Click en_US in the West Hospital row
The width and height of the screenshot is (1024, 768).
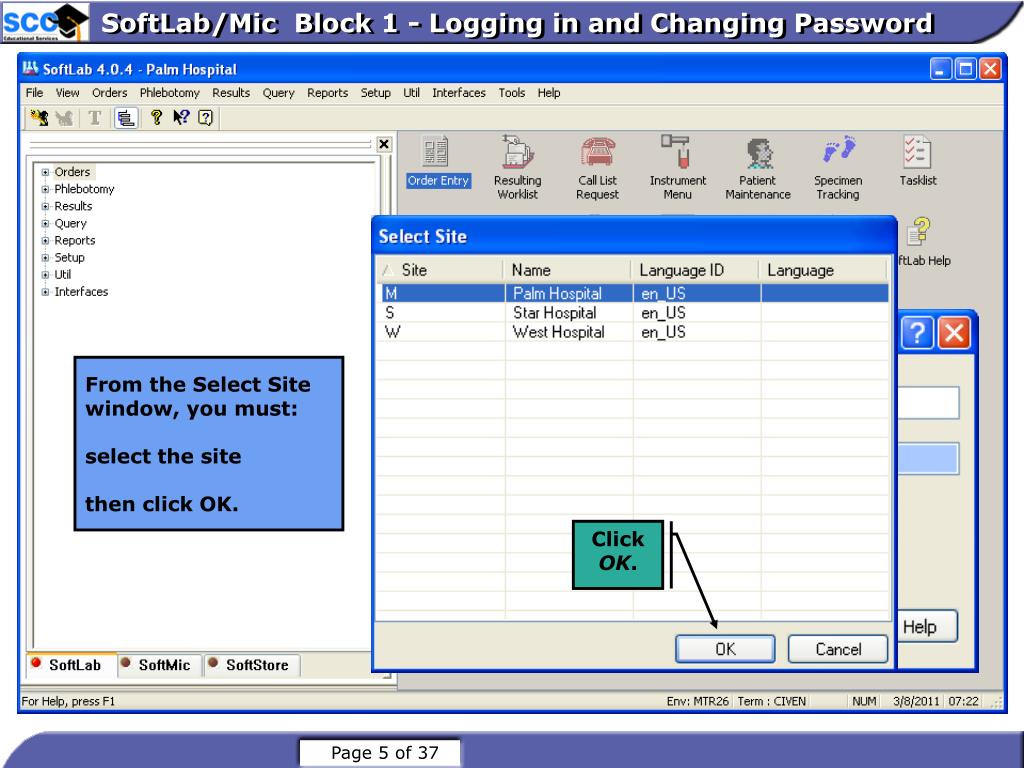point(663,332)
